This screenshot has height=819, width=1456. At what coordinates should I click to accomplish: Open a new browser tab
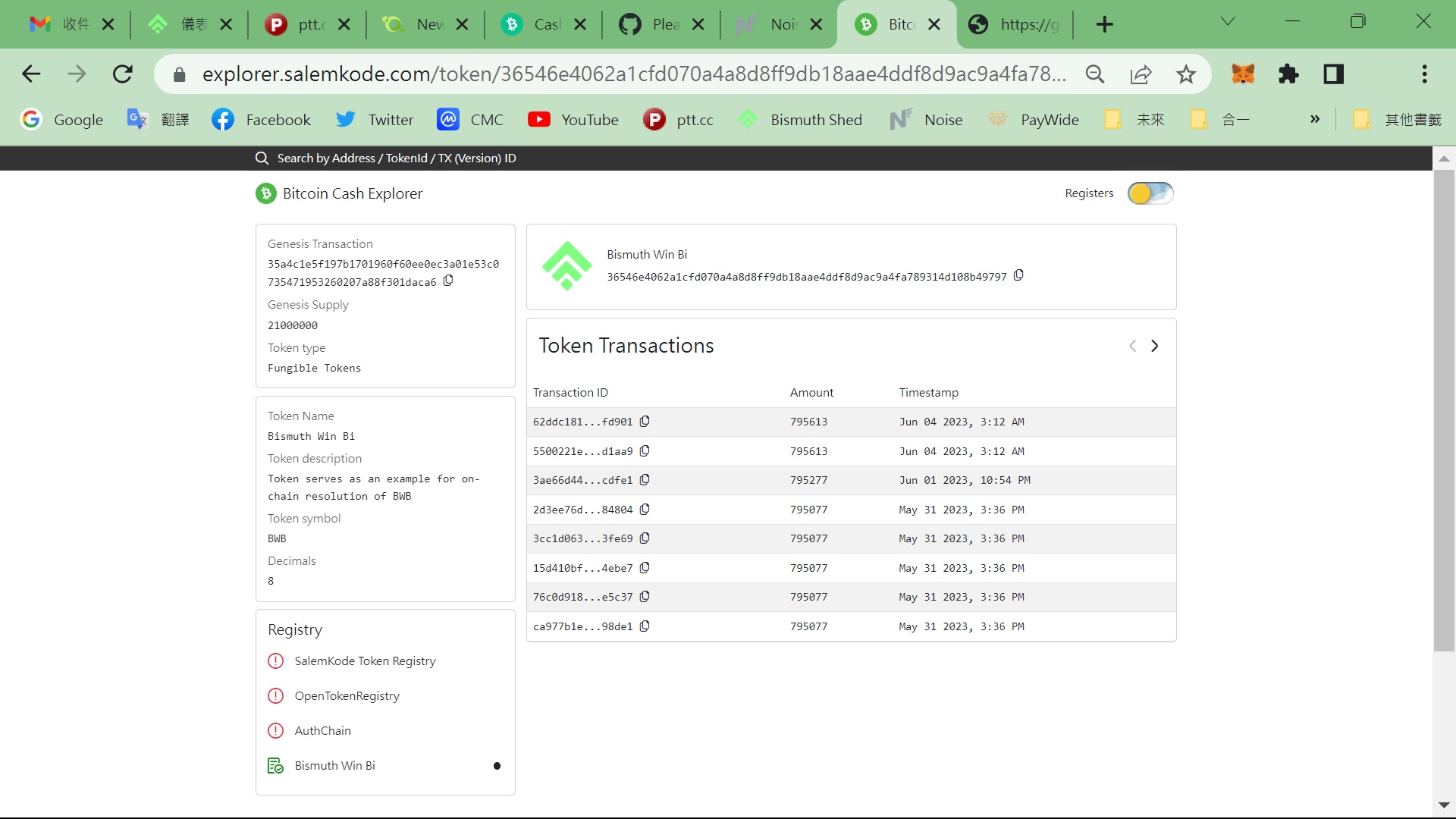[1104, 24]
